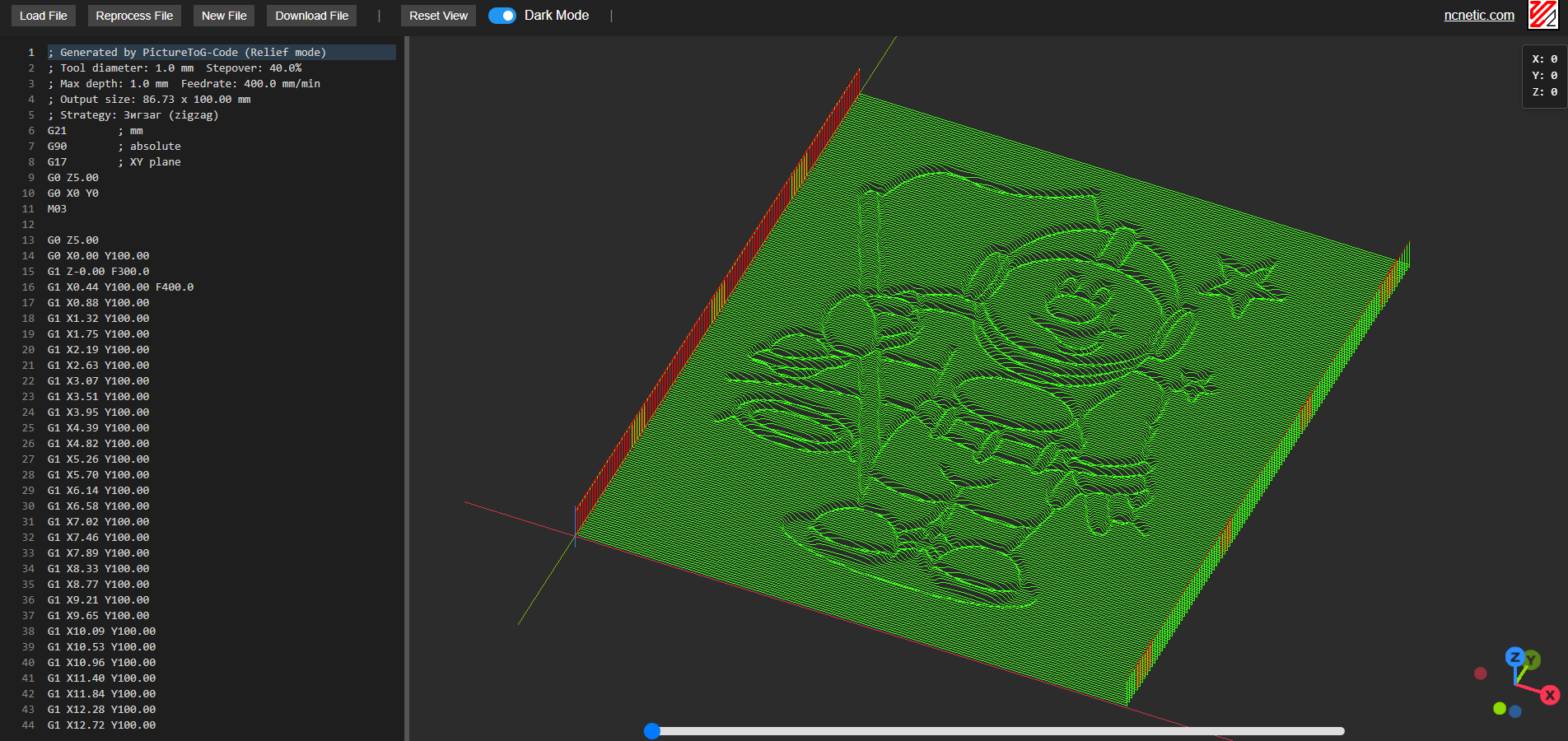Image resolution: width=1568 pixels, height=741 pixels.
Task: Click the bright green negative Y gizmo dot
Action: (1500, 708)
